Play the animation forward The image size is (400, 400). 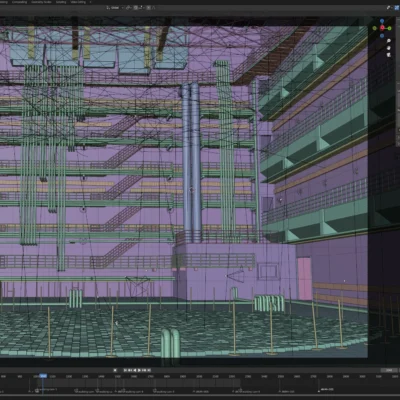(139, 370)
